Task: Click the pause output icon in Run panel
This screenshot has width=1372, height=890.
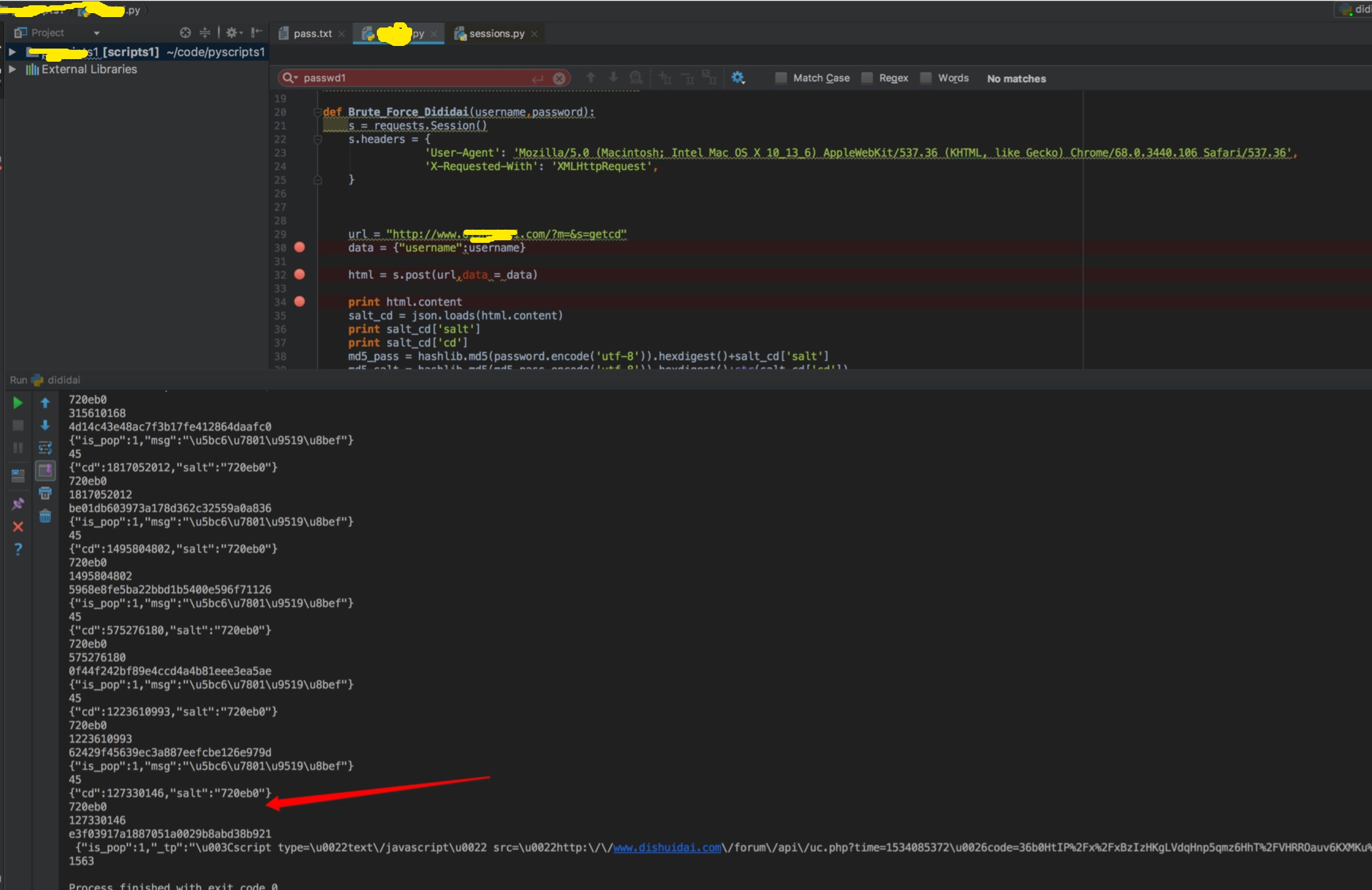Action: [18, 448]
